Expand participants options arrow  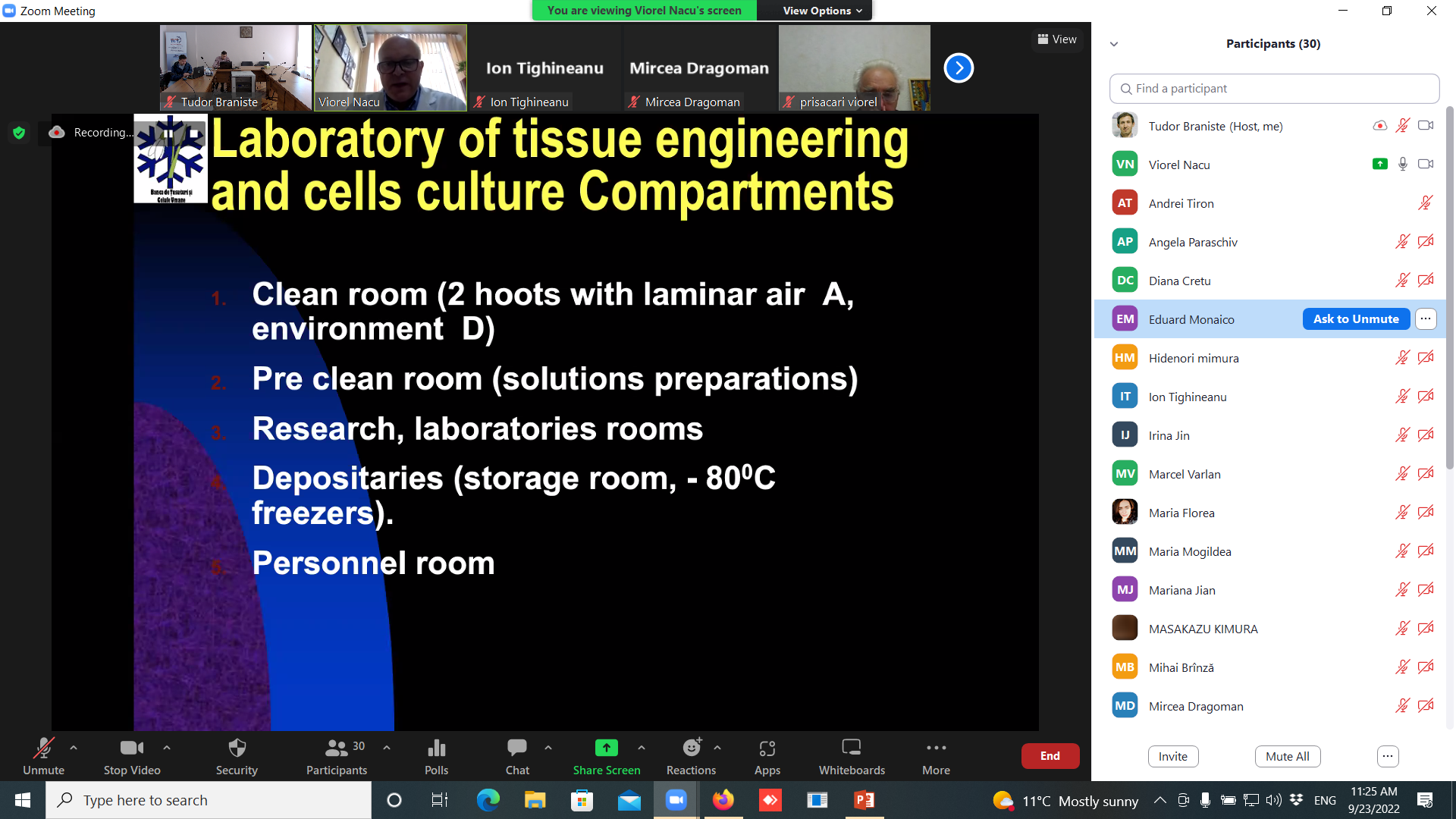[387, 748]
